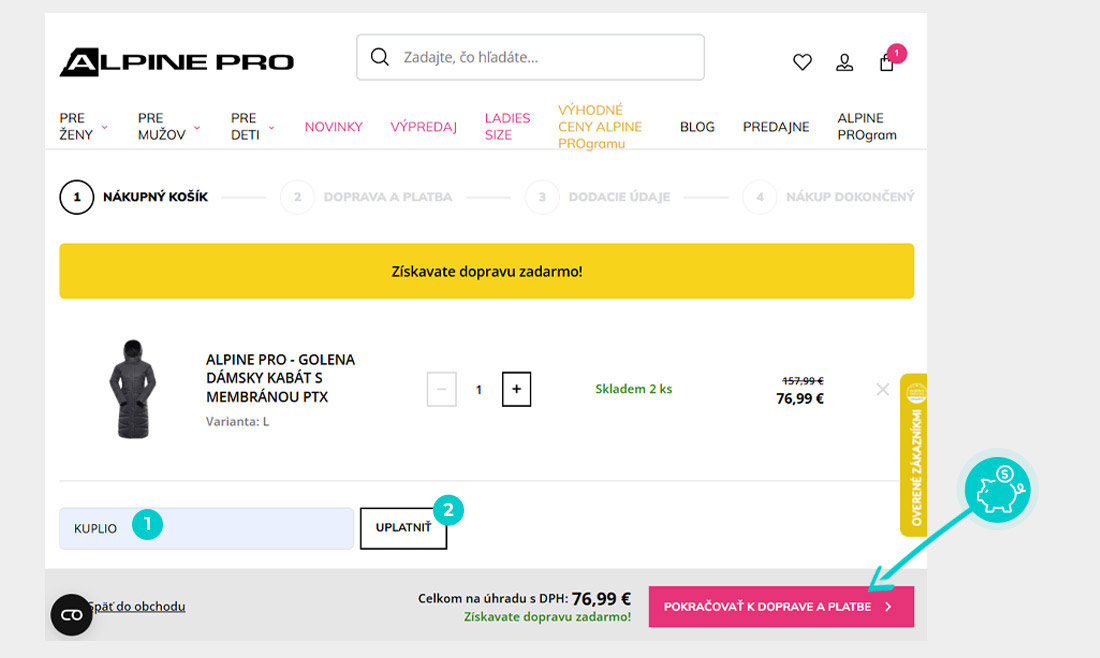
Task: Open the coat product thumbnail
Action: [132, 389]
